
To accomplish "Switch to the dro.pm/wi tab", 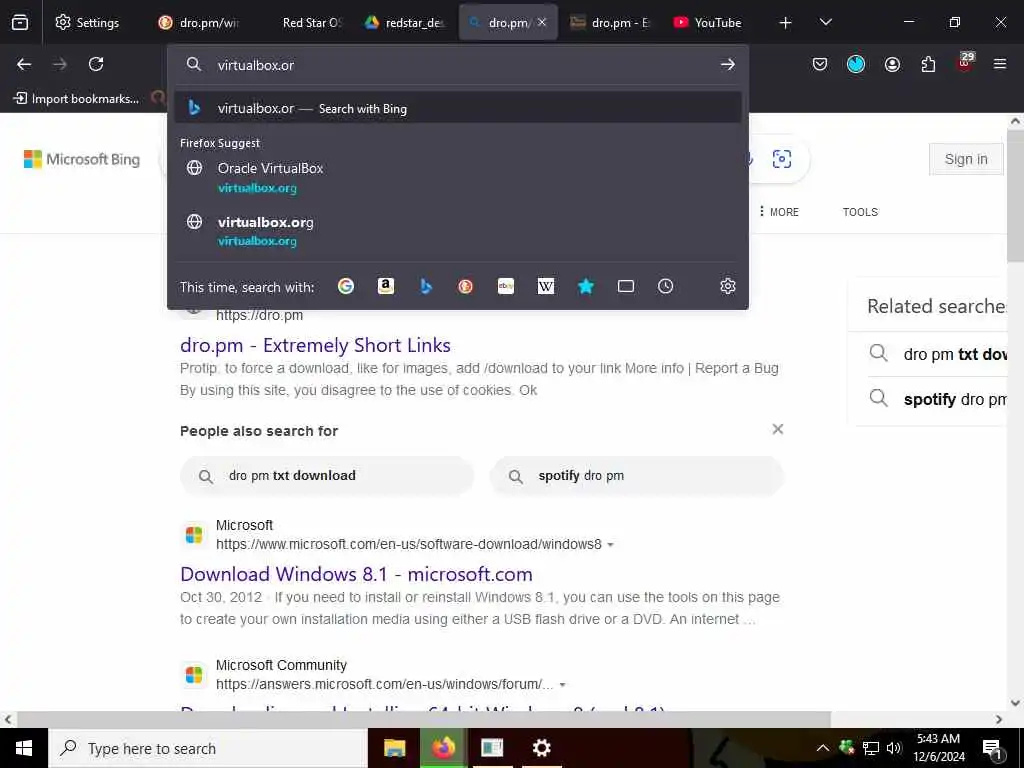I will 200,22.
